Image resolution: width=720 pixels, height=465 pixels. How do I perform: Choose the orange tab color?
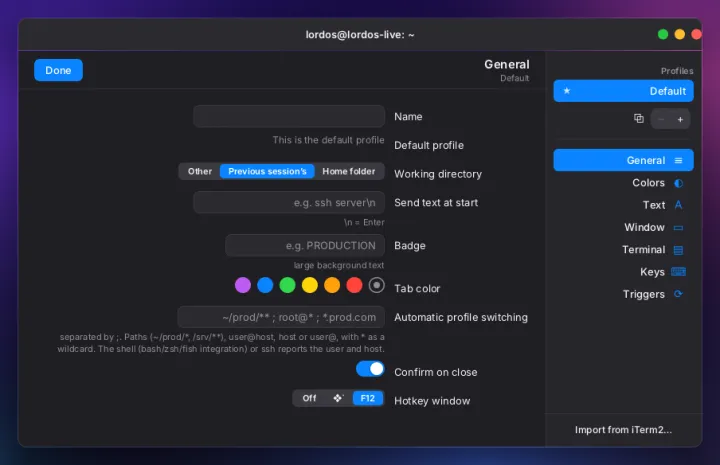pyautogui.click(x=332, y=285)
